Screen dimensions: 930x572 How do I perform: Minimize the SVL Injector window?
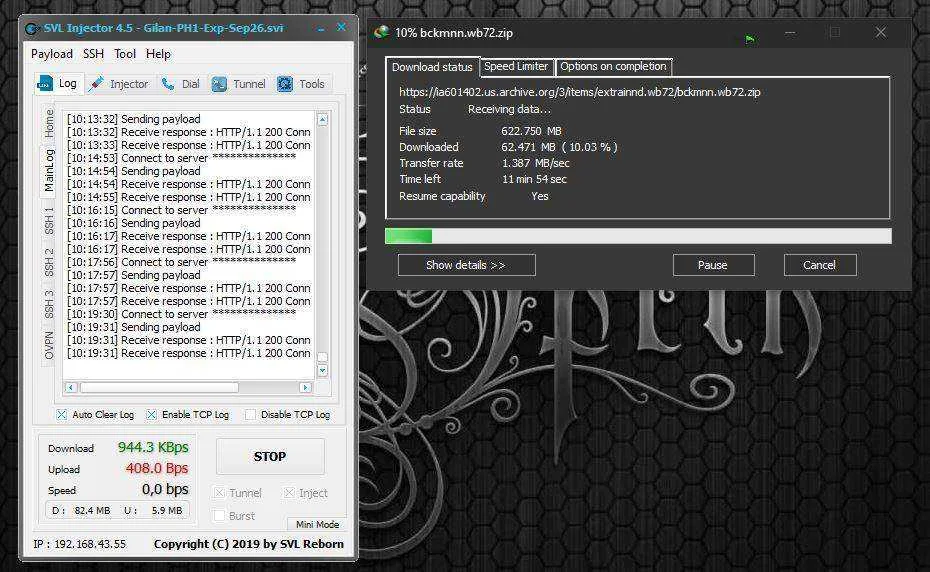click(x=321, y=28)
